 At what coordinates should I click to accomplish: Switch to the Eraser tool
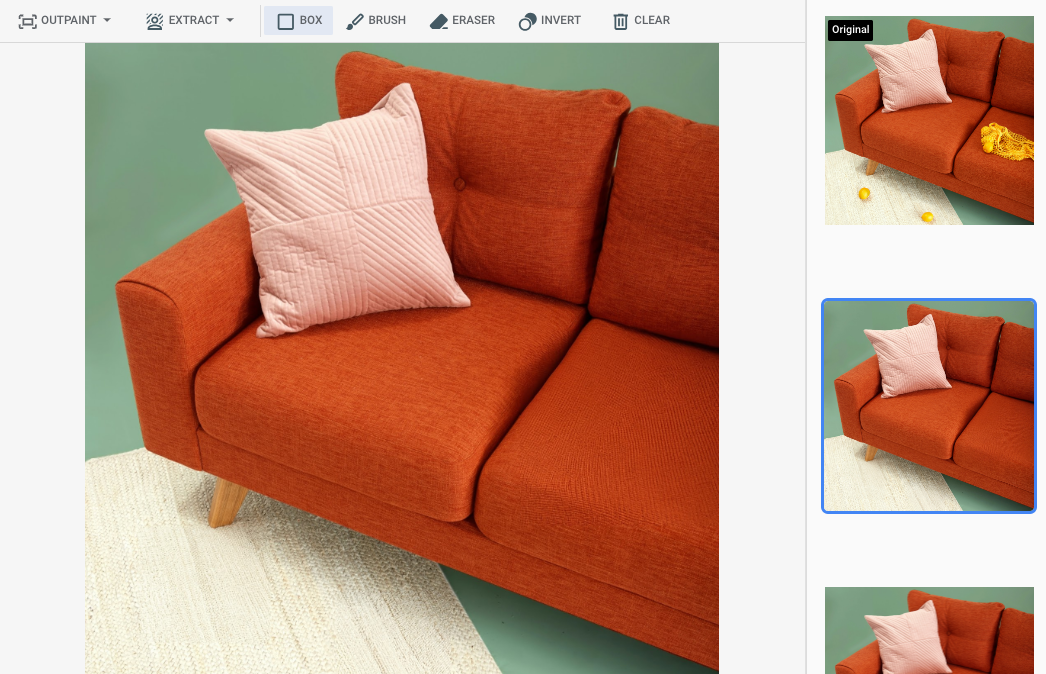pos(461,20)
